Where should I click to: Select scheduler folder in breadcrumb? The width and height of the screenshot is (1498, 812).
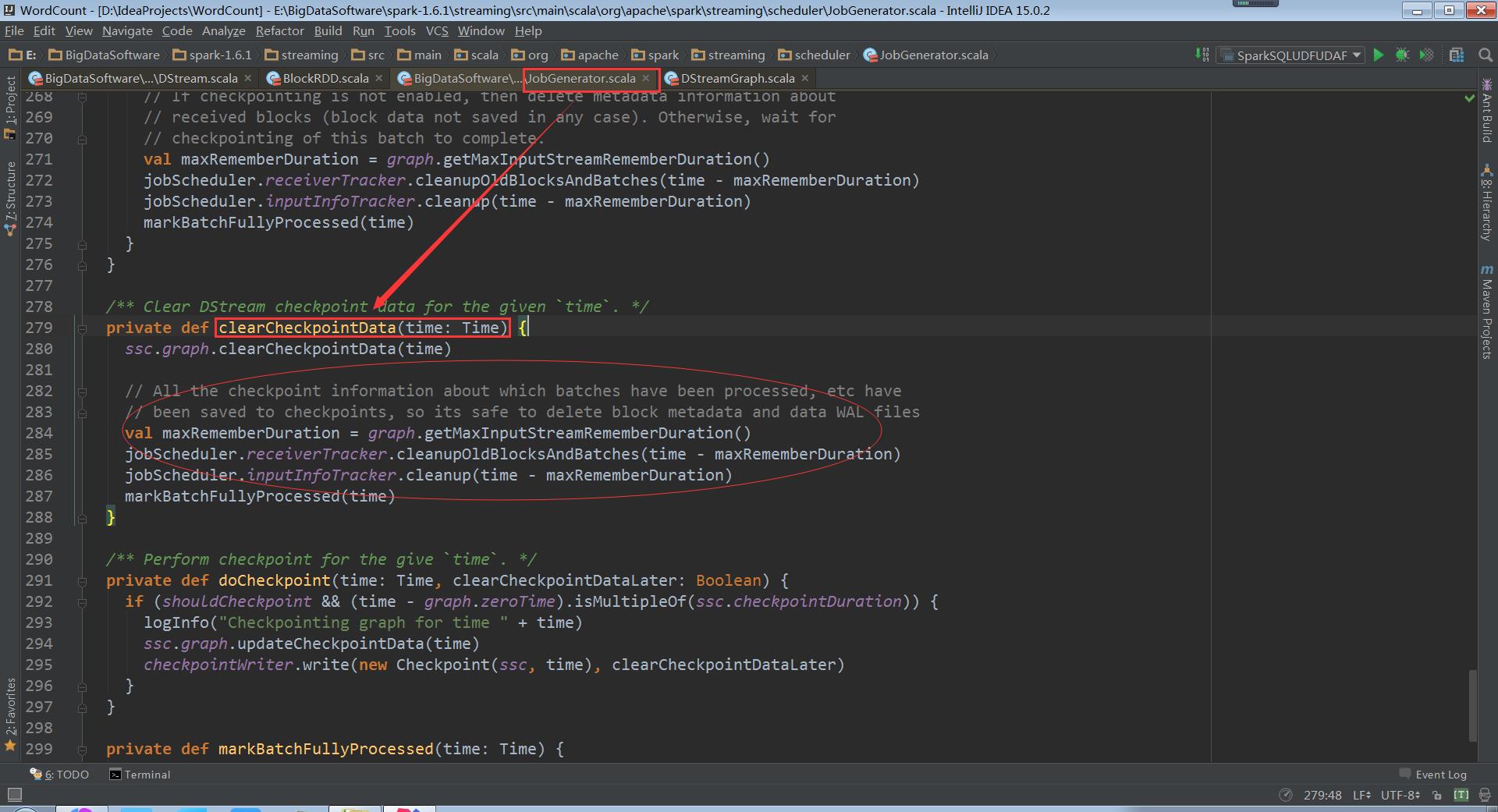click(x=815, y=55)
